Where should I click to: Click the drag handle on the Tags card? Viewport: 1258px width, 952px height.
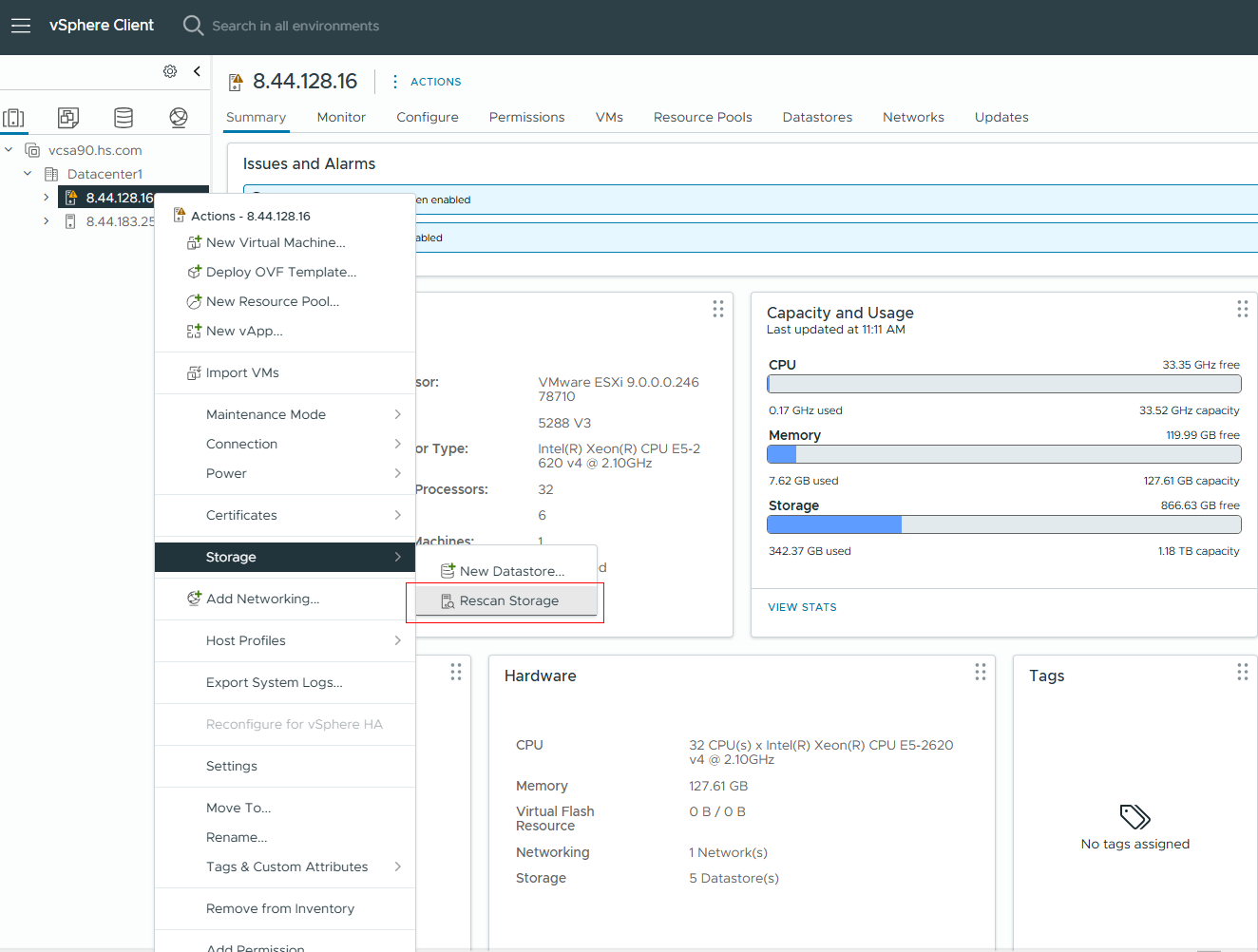(x=1242, y=672)
